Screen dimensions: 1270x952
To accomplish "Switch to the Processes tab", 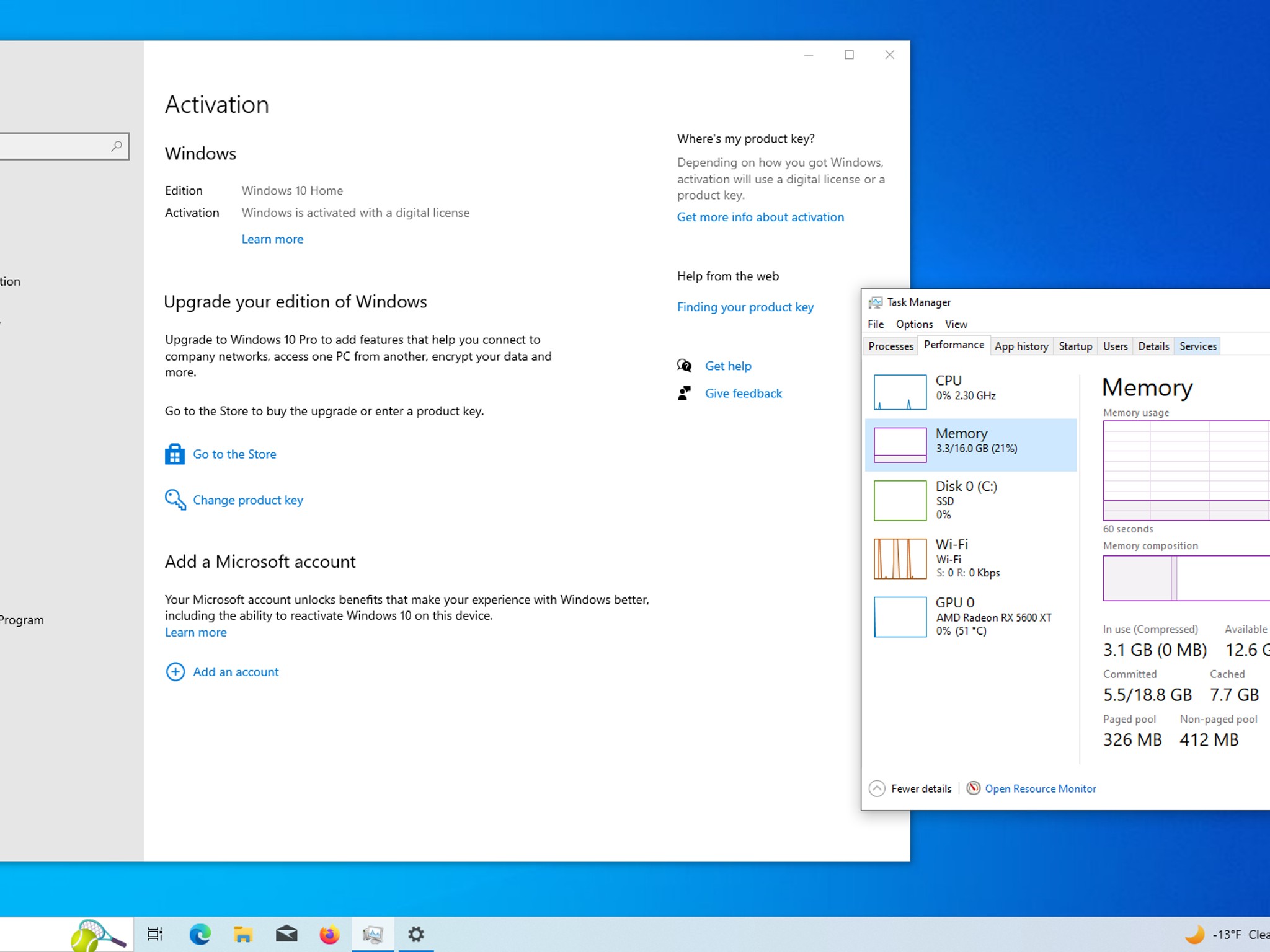I will pos(890,346).
